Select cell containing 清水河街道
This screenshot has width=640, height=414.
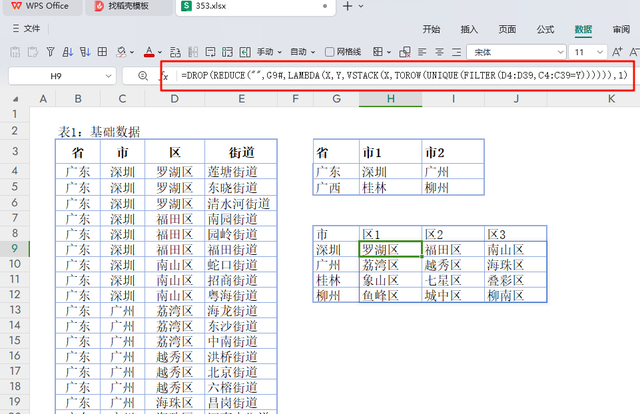click(x=241, y=203)
